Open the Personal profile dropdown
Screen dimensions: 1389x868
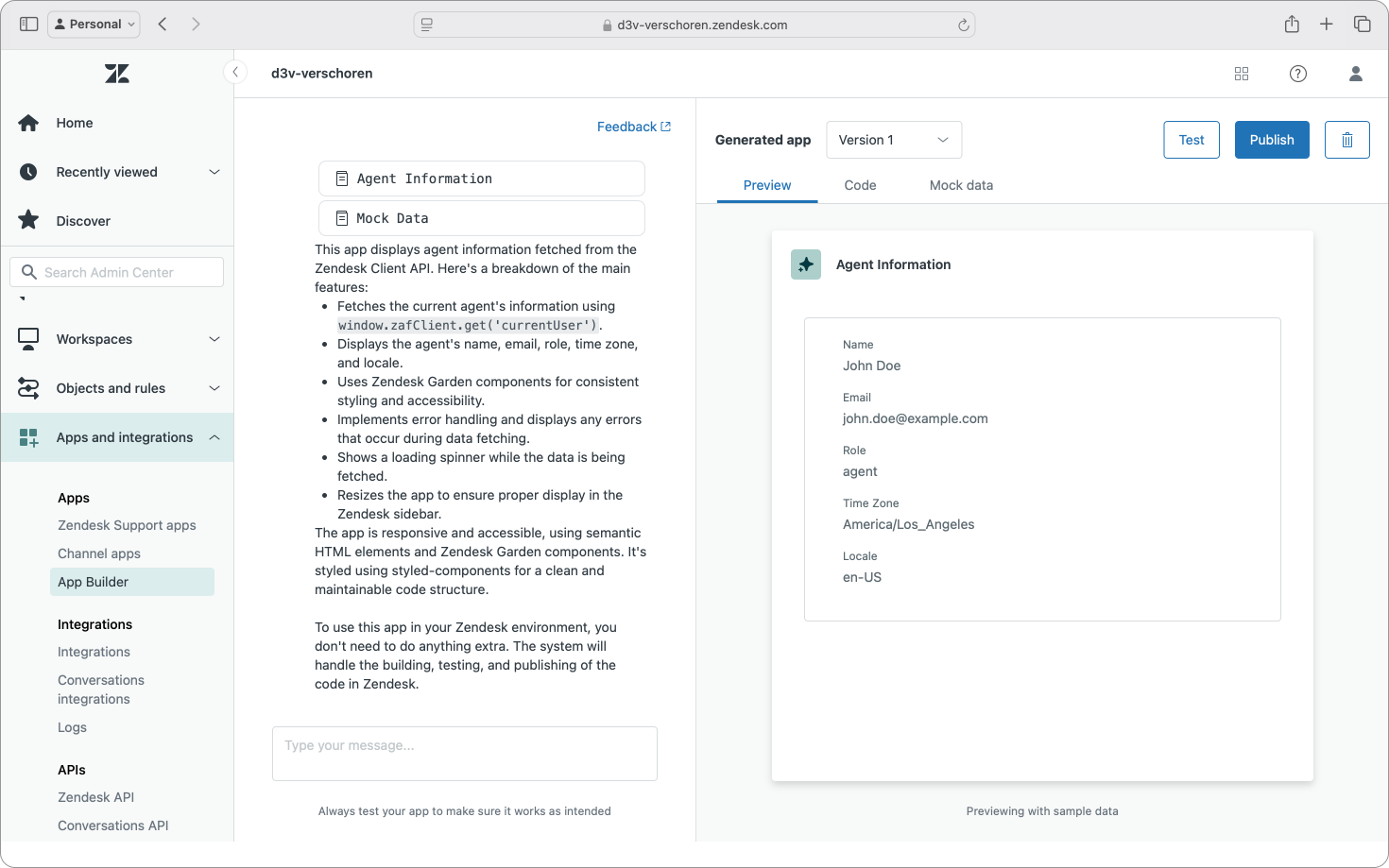click(94, 24)
